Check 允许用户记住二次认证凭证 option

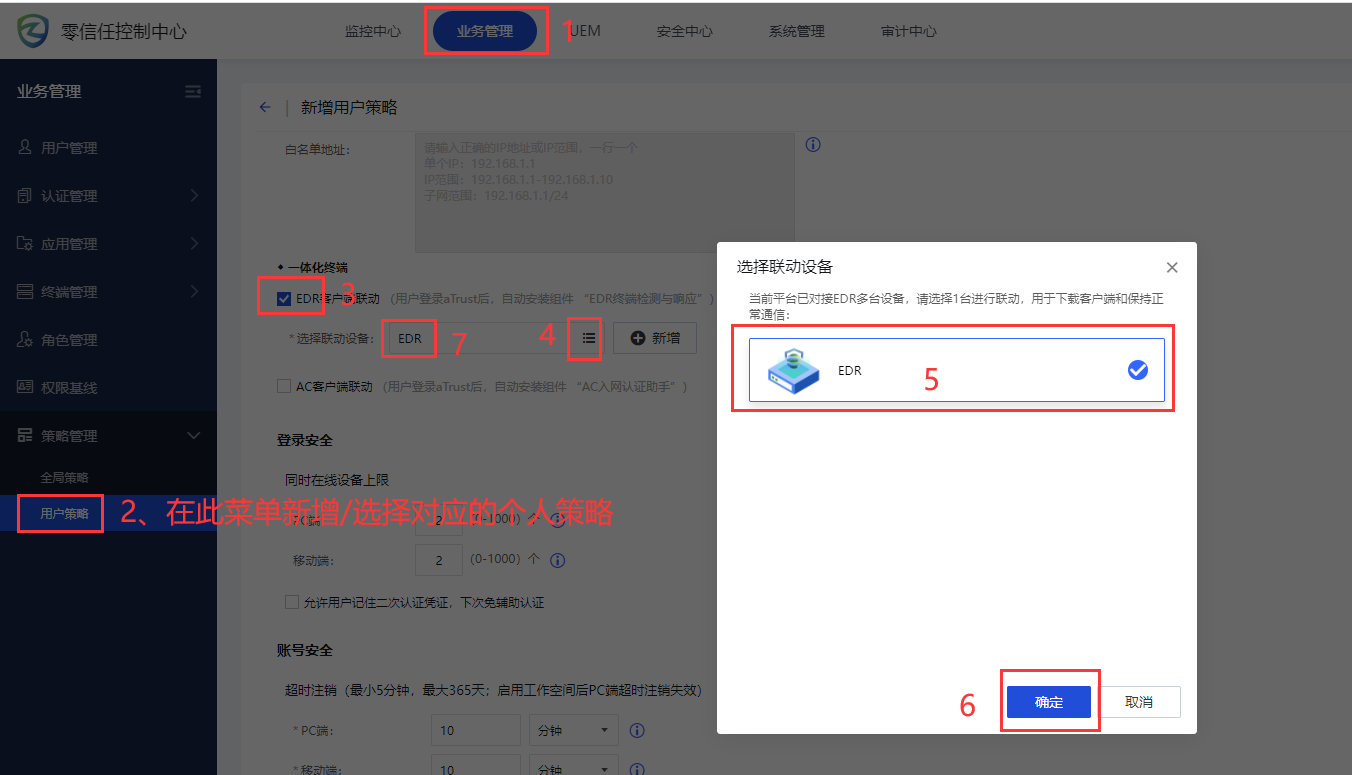pyautogui.click(x=292, y=602)
